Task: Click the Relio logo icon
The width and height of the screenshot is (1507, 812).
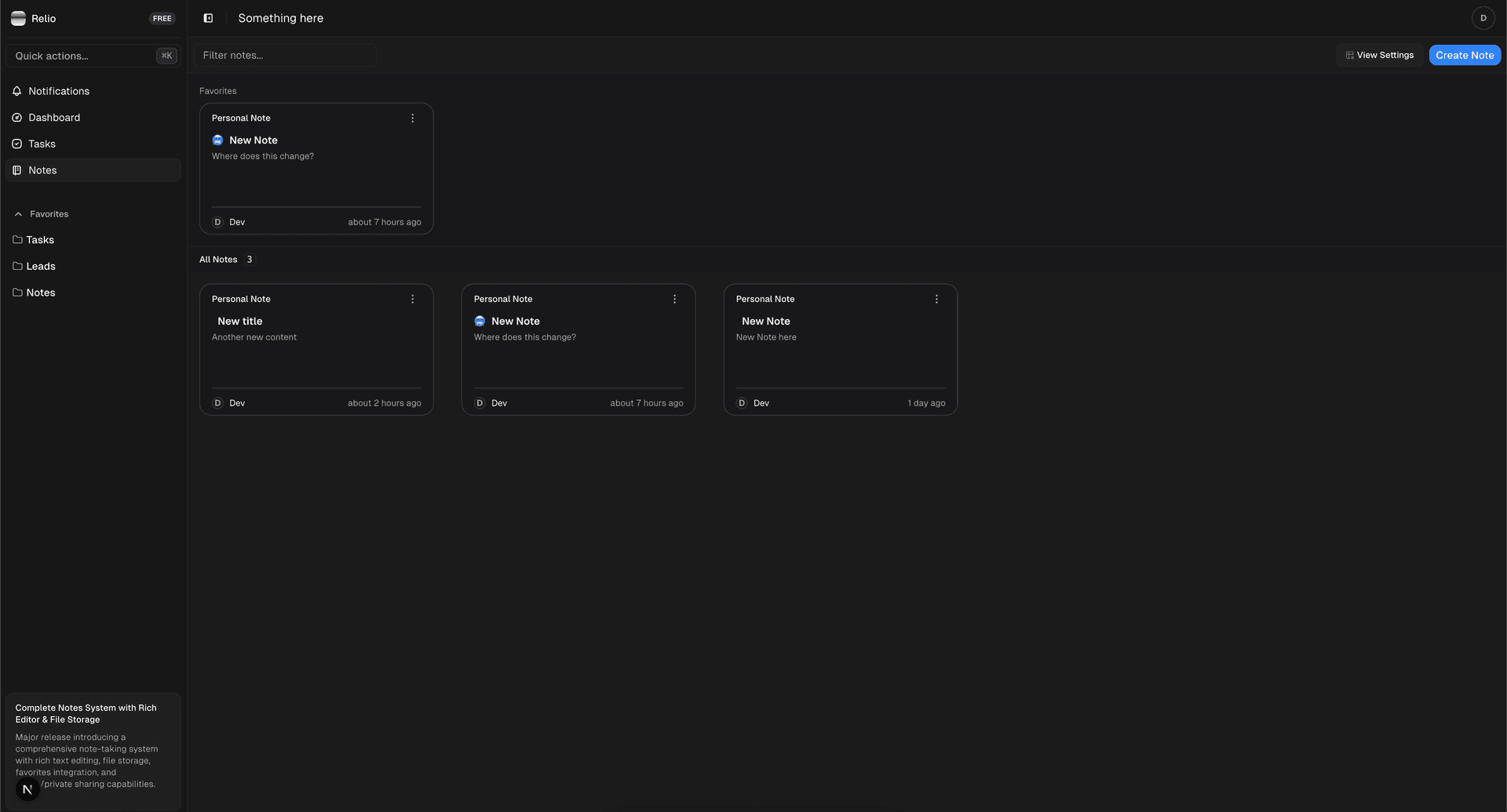Action: (18, 18)
